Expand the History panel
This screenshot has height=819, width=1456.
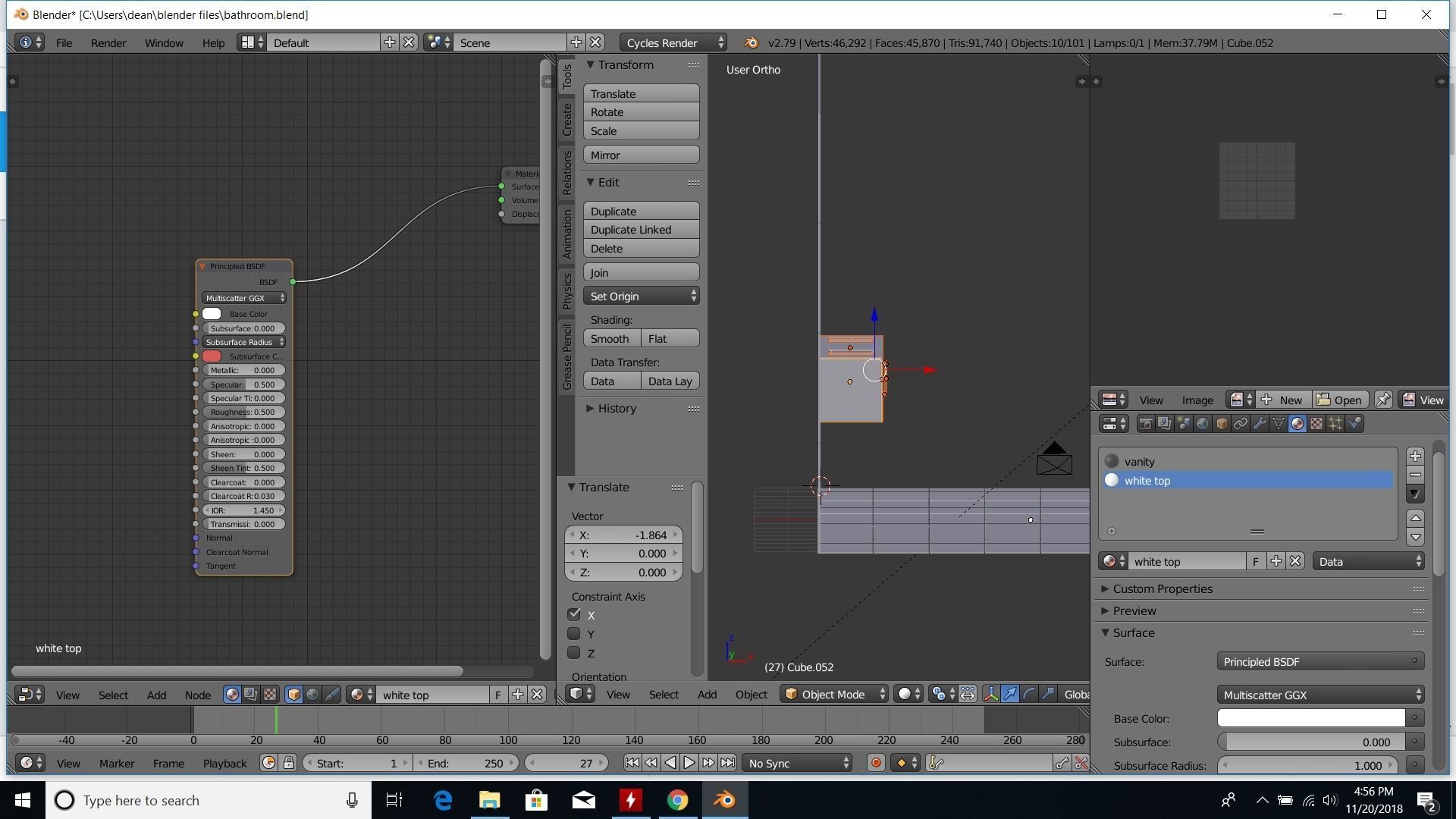click(x=616, y=408)
